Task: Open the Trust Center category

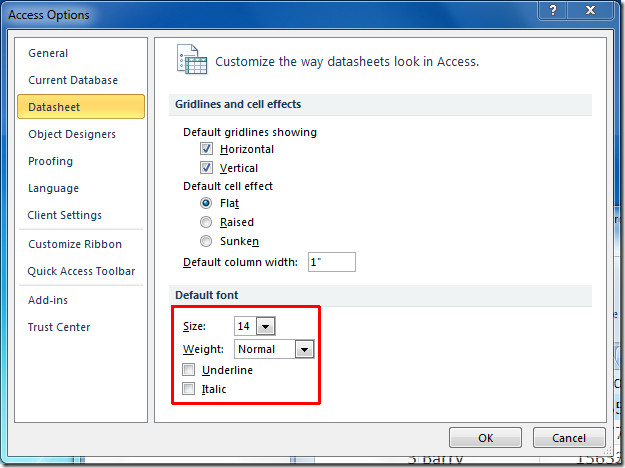Action: coord(81,327)
